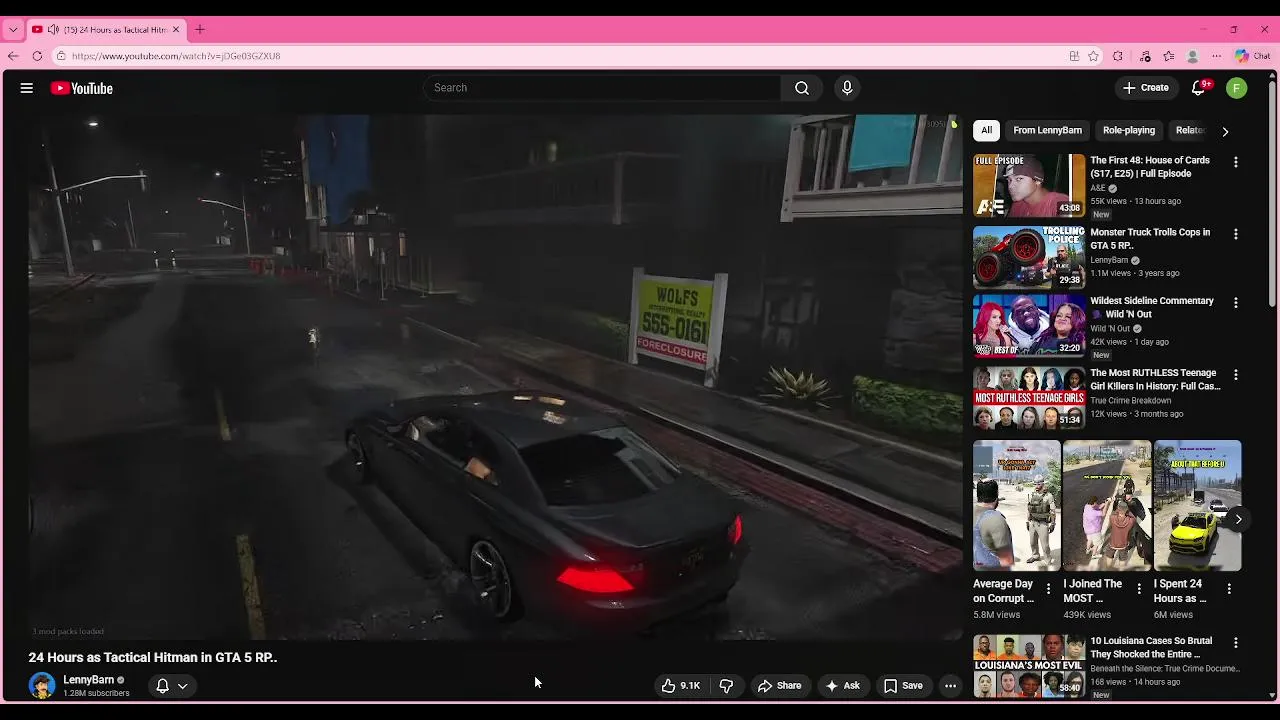The width and height of the screenshot is (1280, 720).
Task: Open Average Day on Corrupt short thumbnail
Action: coord(1017,505)
